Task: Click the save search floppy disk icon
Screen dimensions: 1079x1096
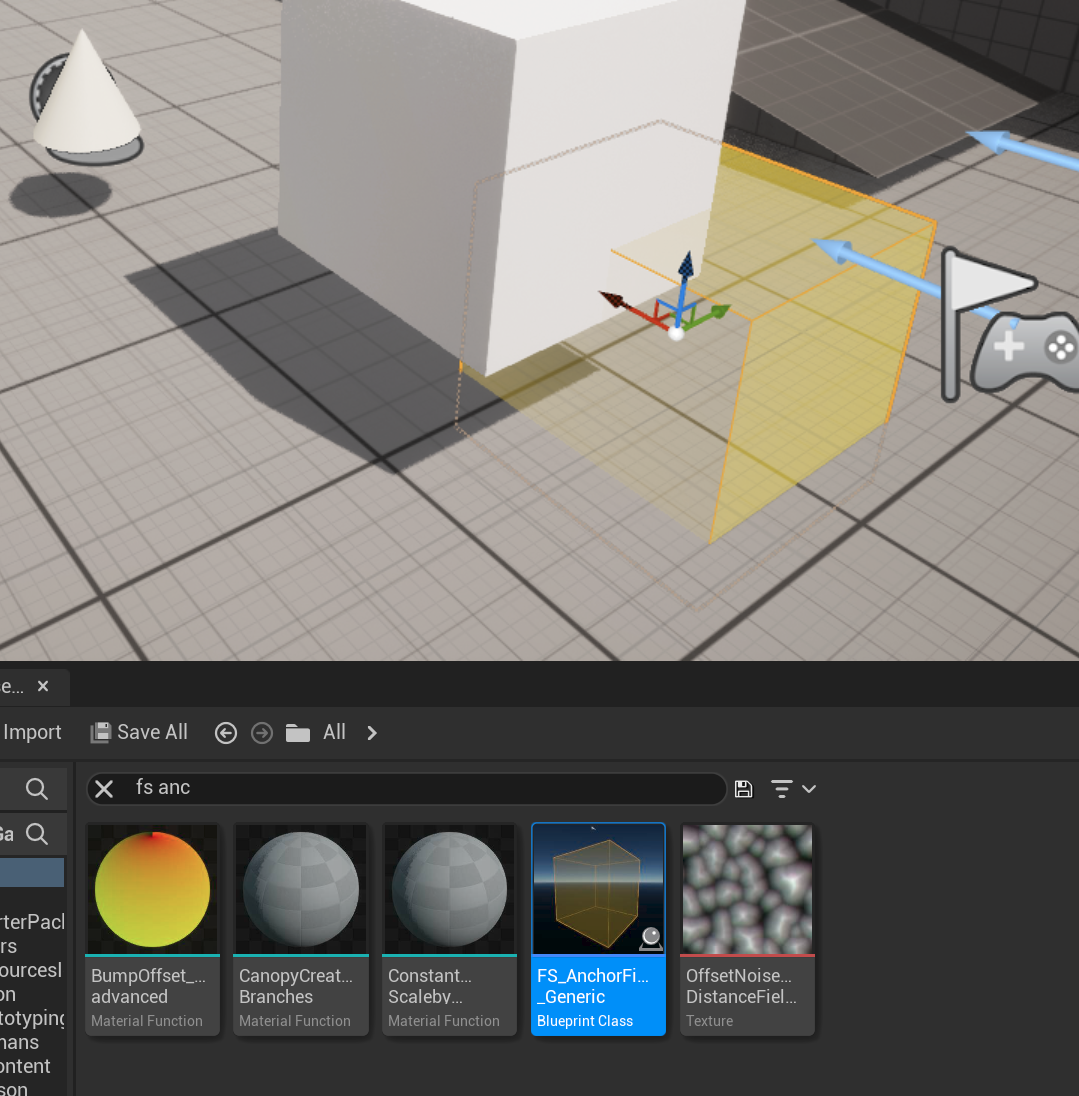Action: click(x=743, y=789)
